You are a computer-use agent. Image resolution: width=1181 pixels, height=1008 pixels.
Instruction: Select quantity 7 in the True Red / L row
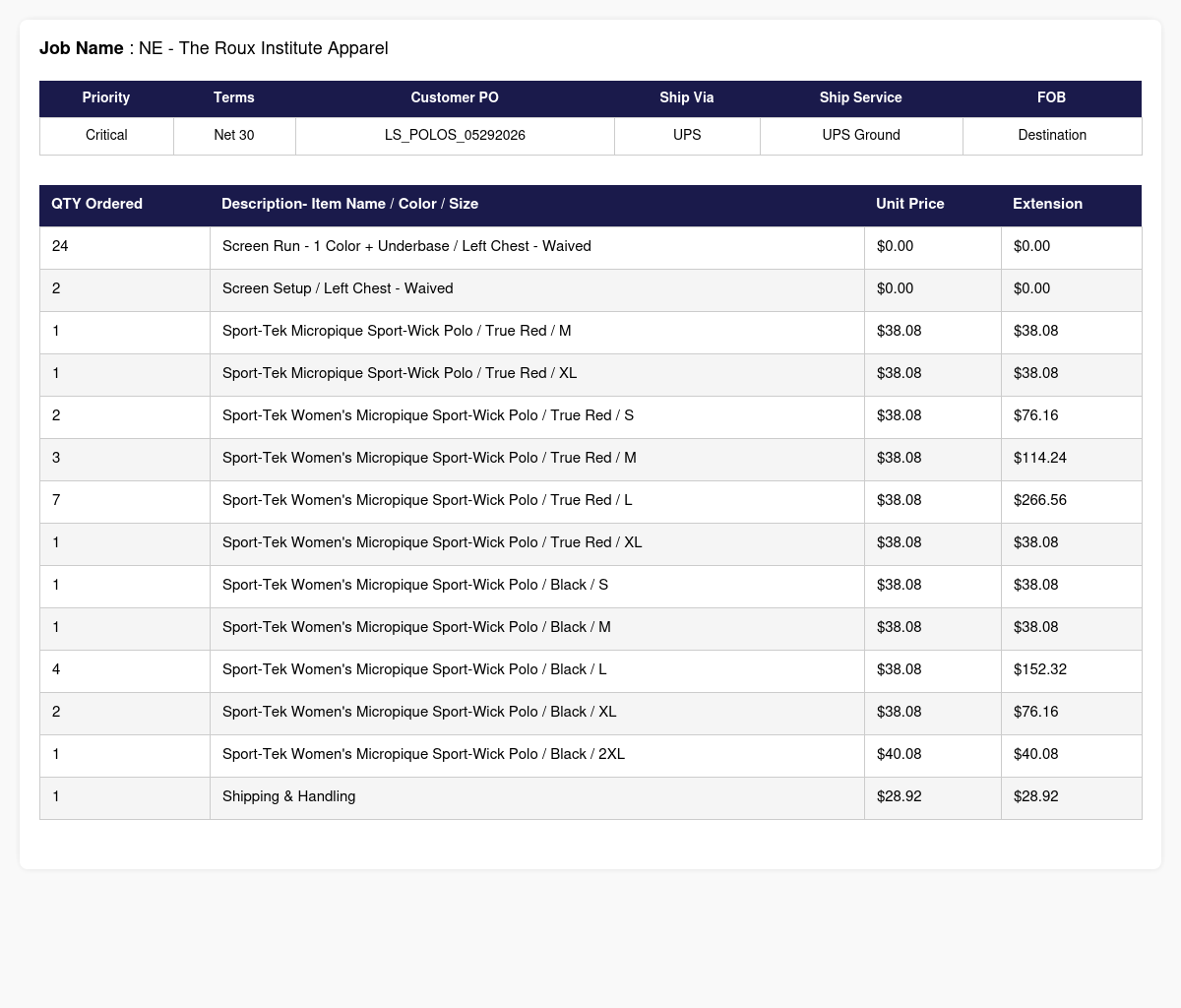tap(56, 500)
